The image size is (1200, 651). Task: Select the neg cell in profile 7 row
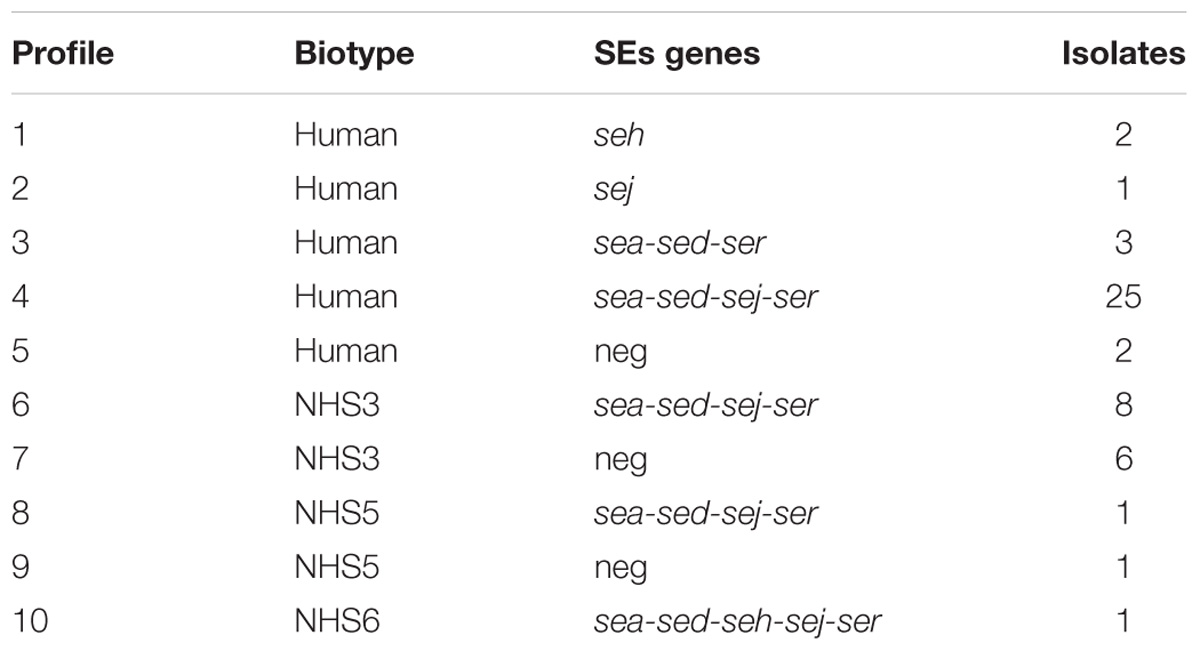tap(620, 460)
